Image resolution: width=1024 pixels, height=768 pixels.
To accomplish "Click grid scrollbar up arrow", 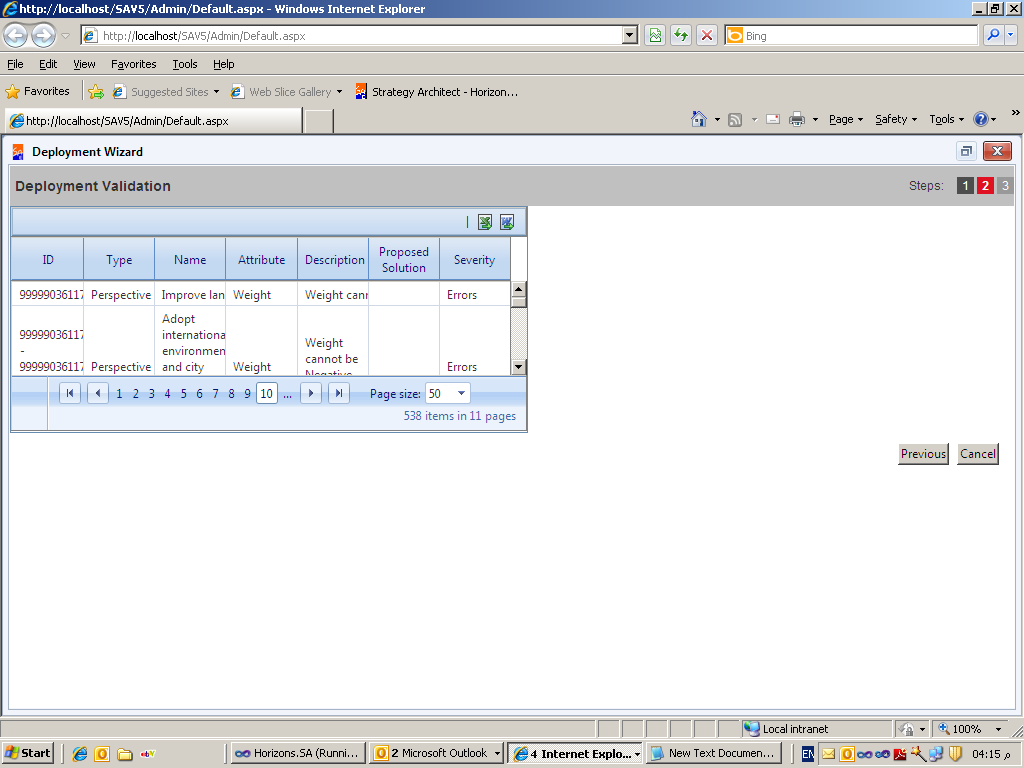I will point(519,289).
